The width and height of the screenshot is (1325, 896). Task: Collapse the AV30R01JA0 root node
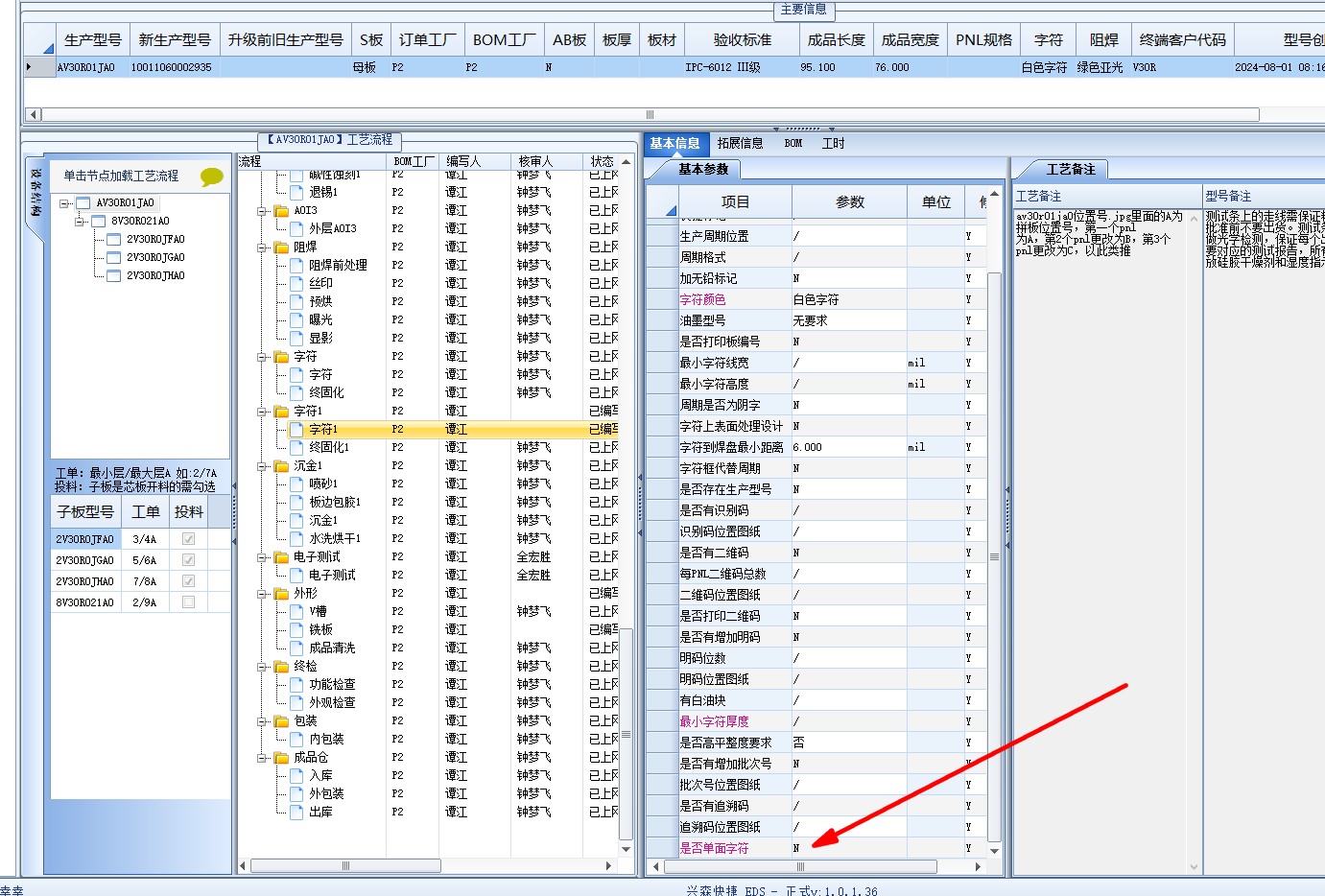coord(64,203)
